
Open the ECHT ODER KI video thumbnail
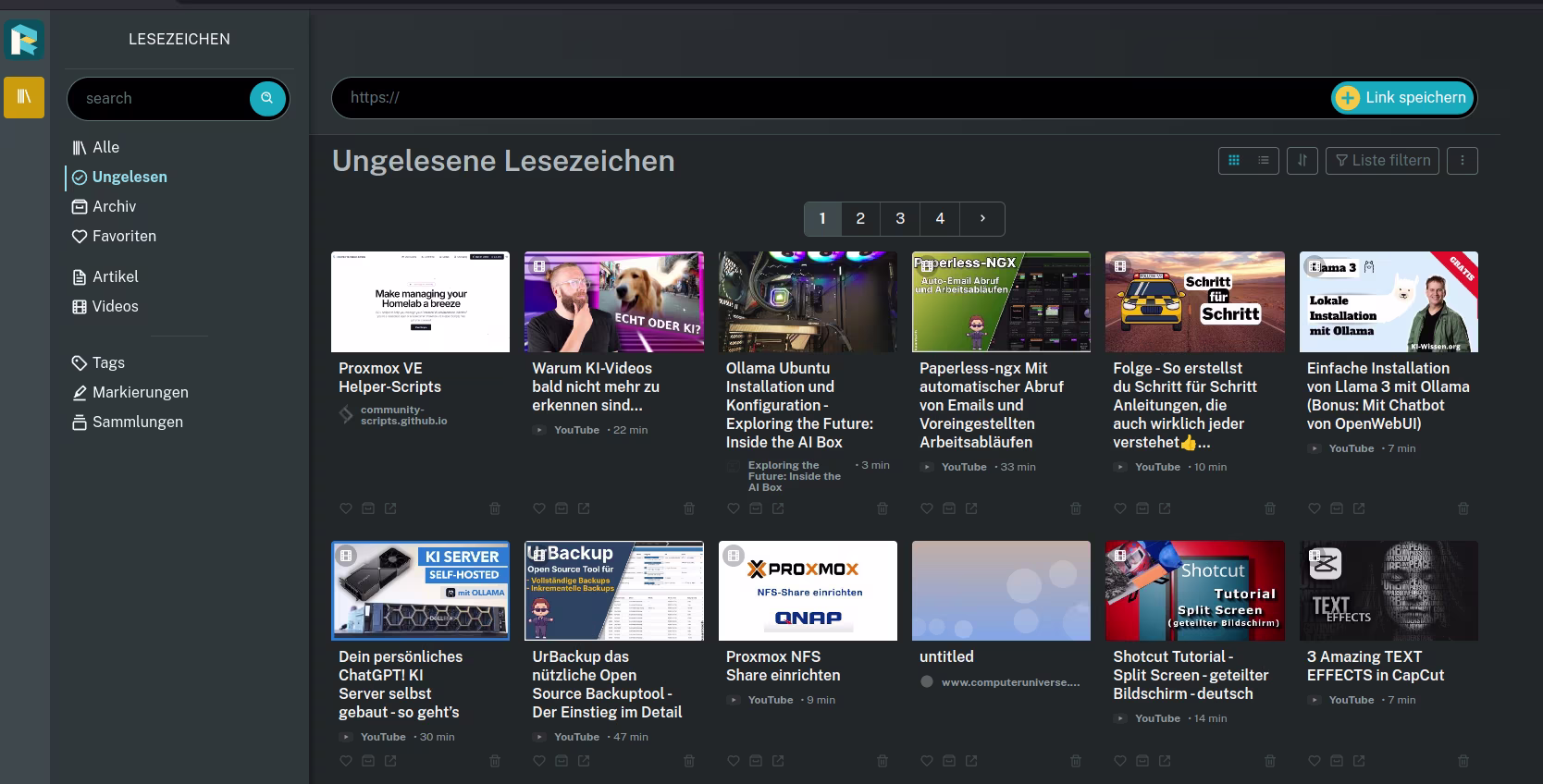(614, 301)
